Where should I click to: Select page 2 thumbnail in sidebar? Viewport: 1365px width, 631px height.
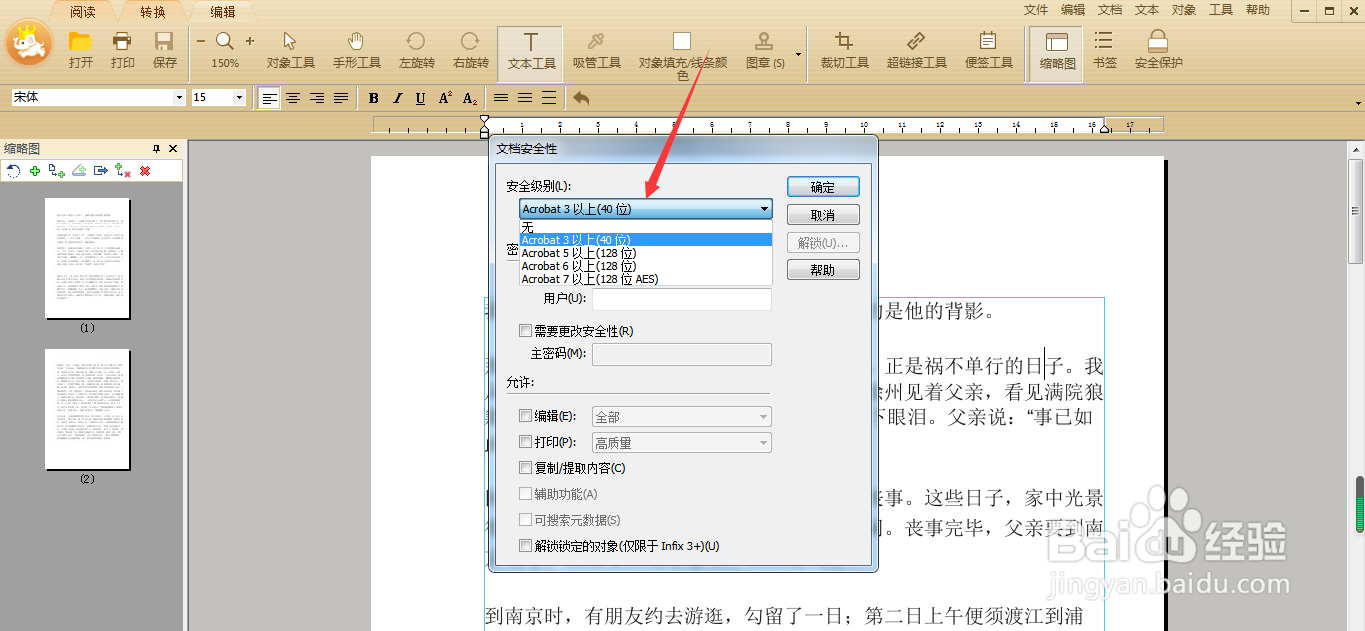[87, 410]
